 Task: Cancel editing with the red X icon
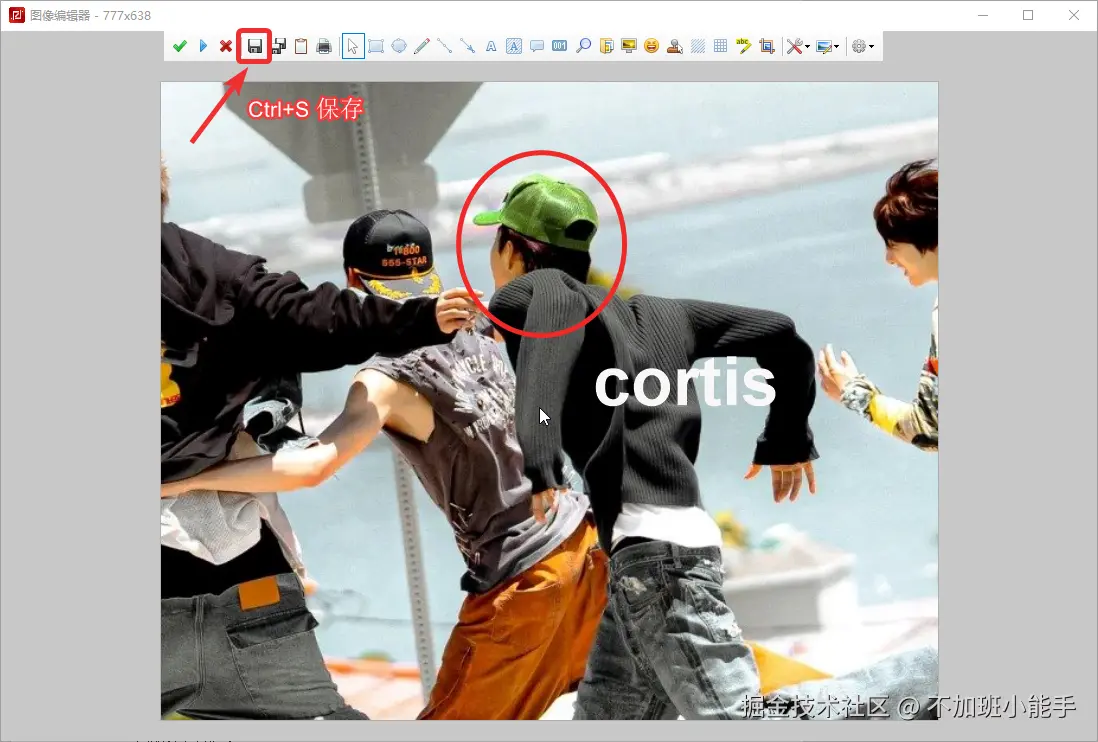pyautogui.click(x=225, y=46)
